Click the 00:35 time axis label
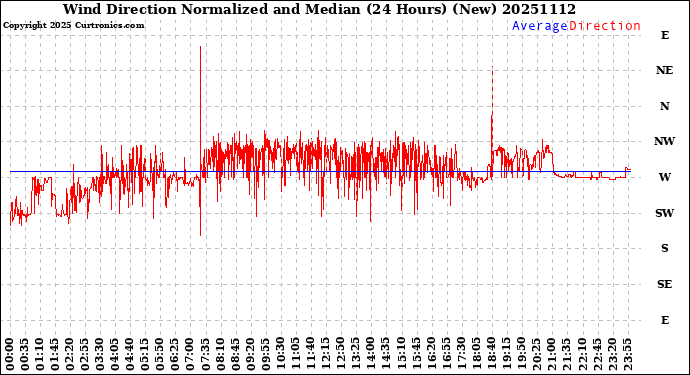 25,354
